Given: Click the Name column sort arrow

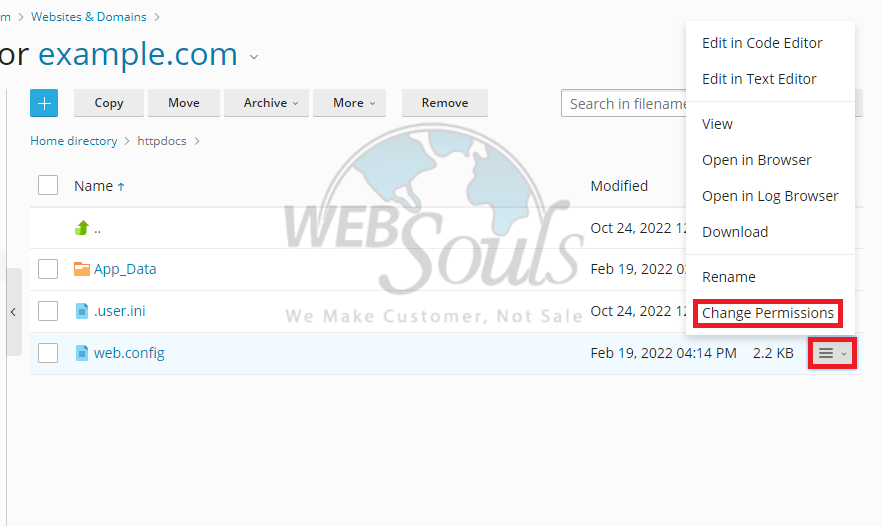Looking at the screenshot, I should click(121, 187).
